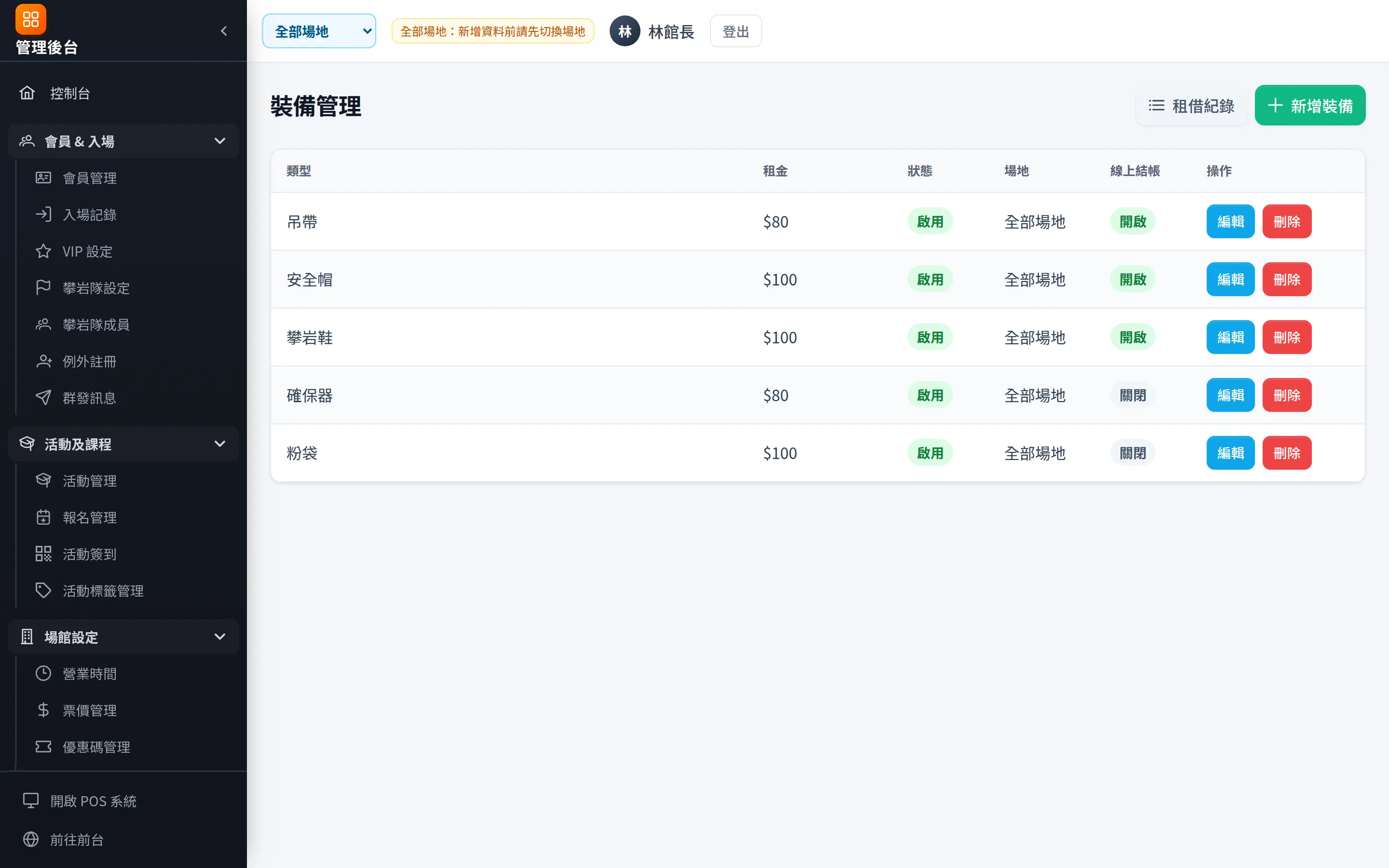Toggle 線上結帳 開啟 badge for 安全帽
Viewport: 1389px width, 868px height.
pyautogui.click(x=1132, y=280)
